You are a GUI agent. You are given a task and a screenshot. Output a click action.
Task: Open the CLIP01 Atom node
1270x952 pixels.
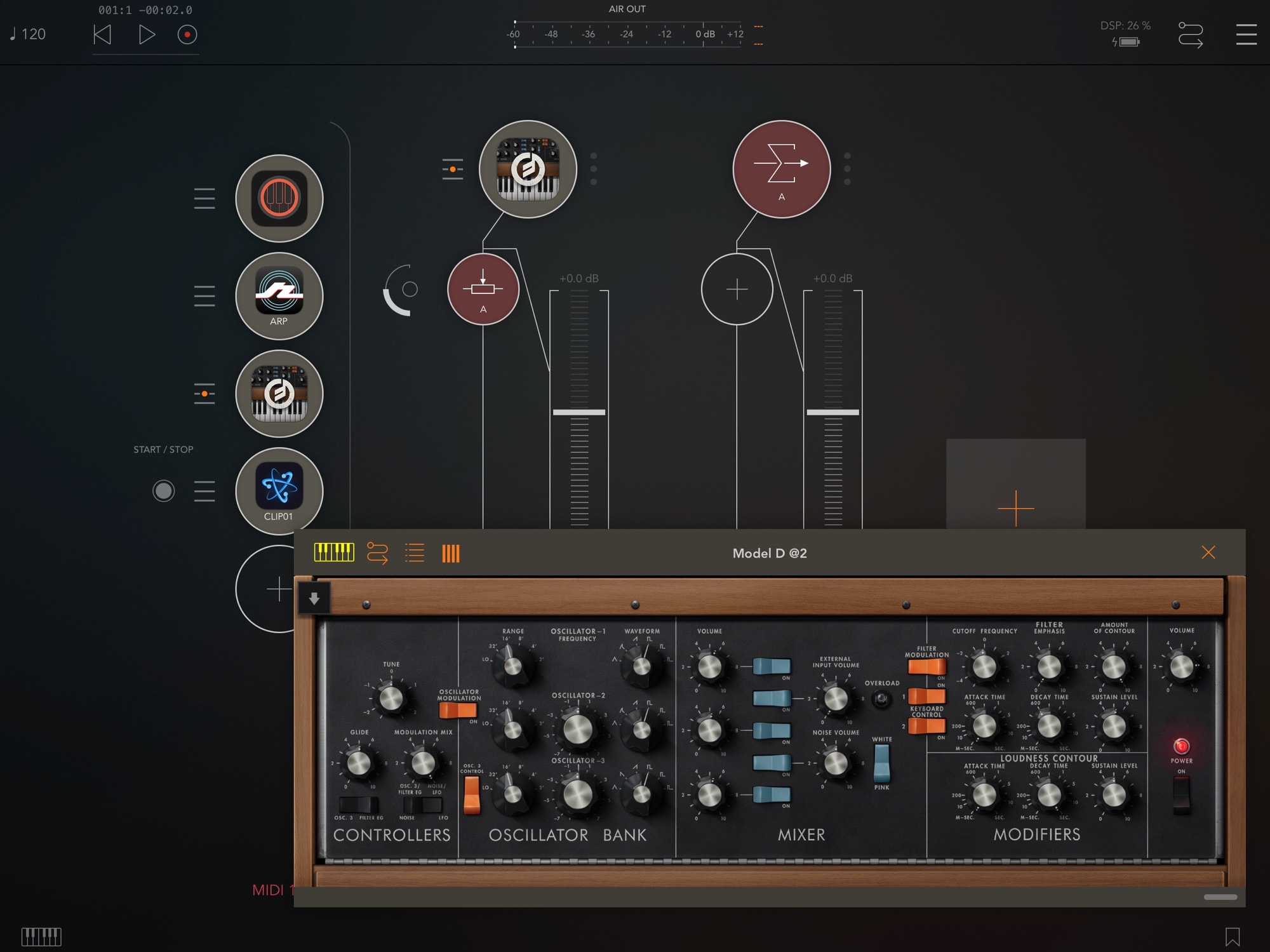(279, 491)
